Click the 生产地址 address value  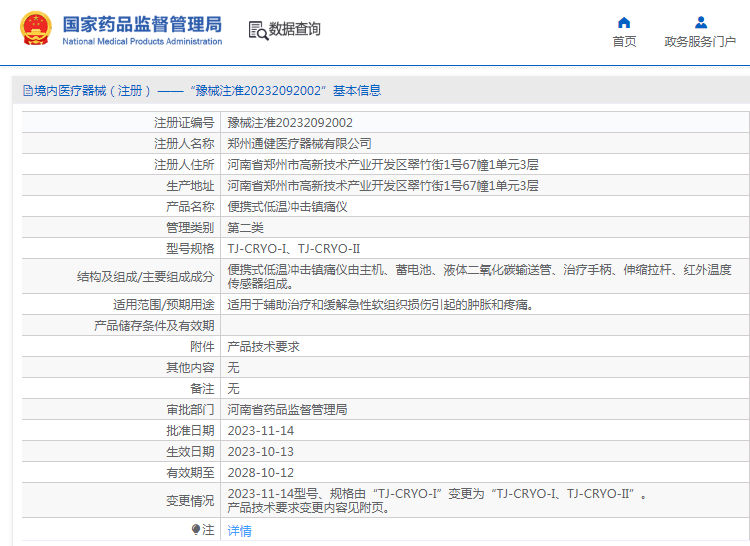point(383,186)
